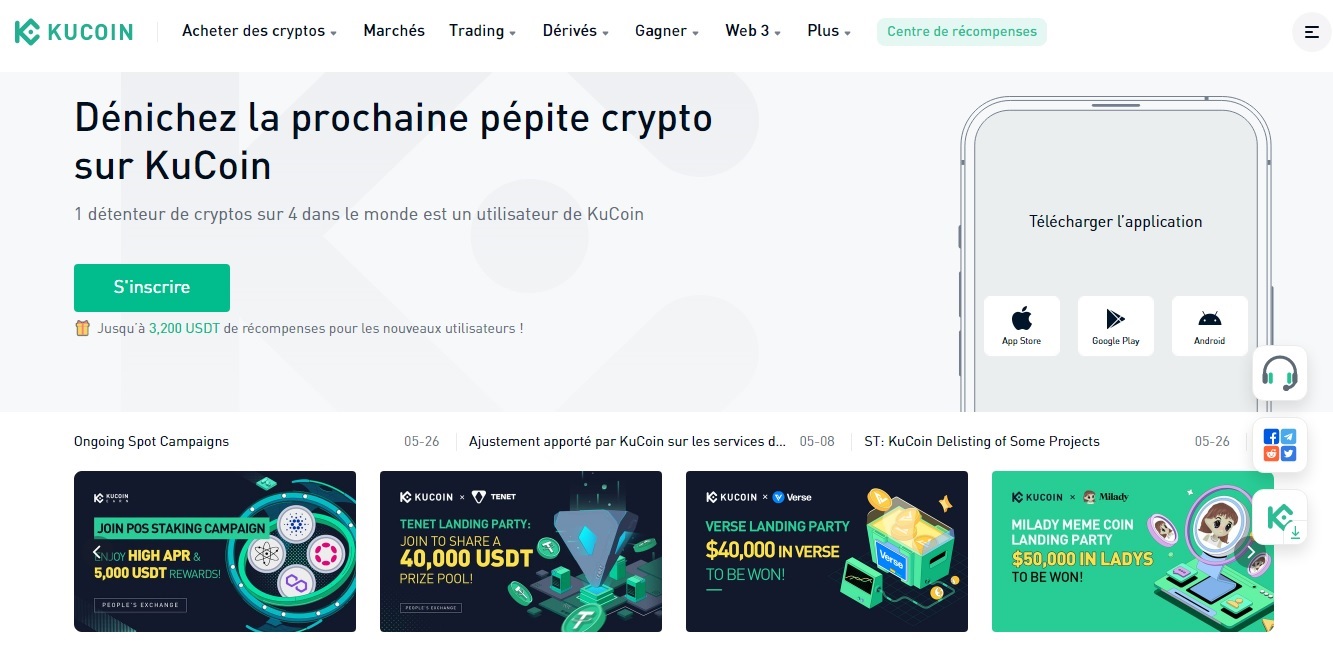The image size is (1333, 647).
Task: Select the App Store download icon
Action: (x=1022, y=326)
